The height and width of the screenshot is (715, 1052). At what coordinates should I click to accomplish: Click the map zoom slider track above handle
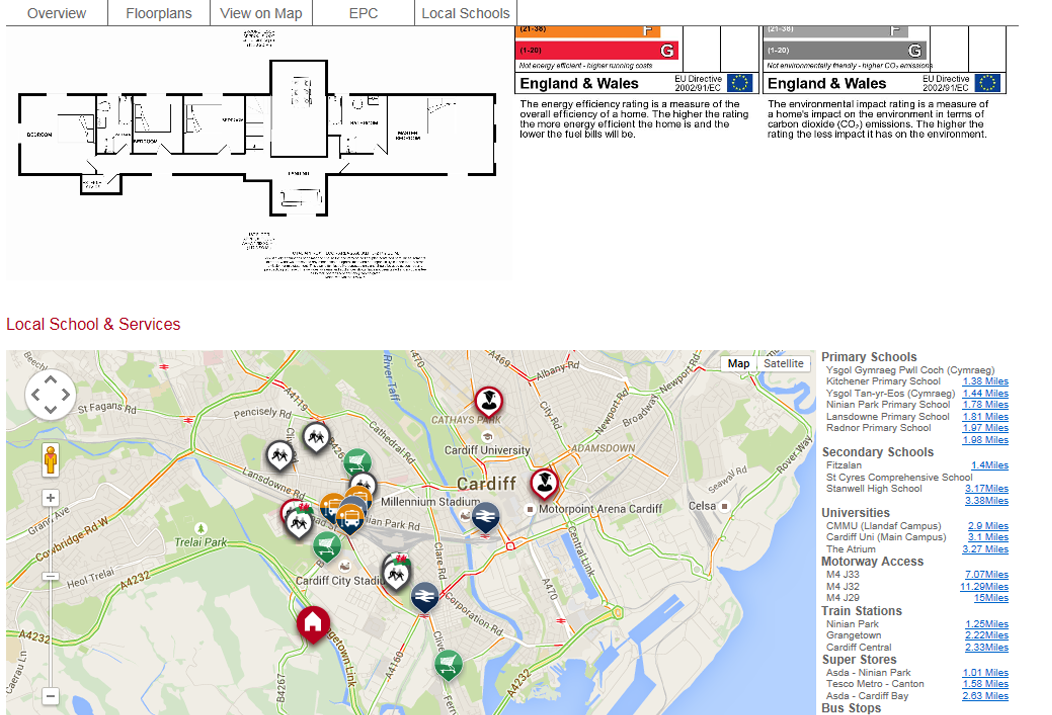click(x=50, y=540)
